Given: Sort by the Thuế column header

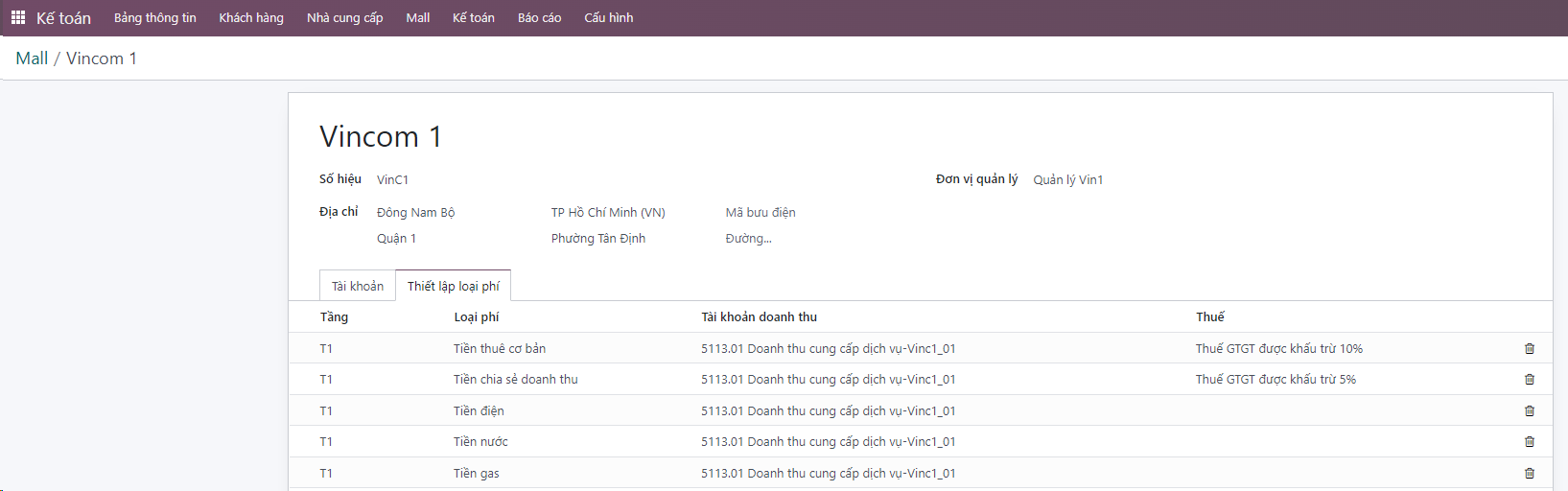Looking at the screenshot, I should pyautogui.click(x=1210, y=316).
